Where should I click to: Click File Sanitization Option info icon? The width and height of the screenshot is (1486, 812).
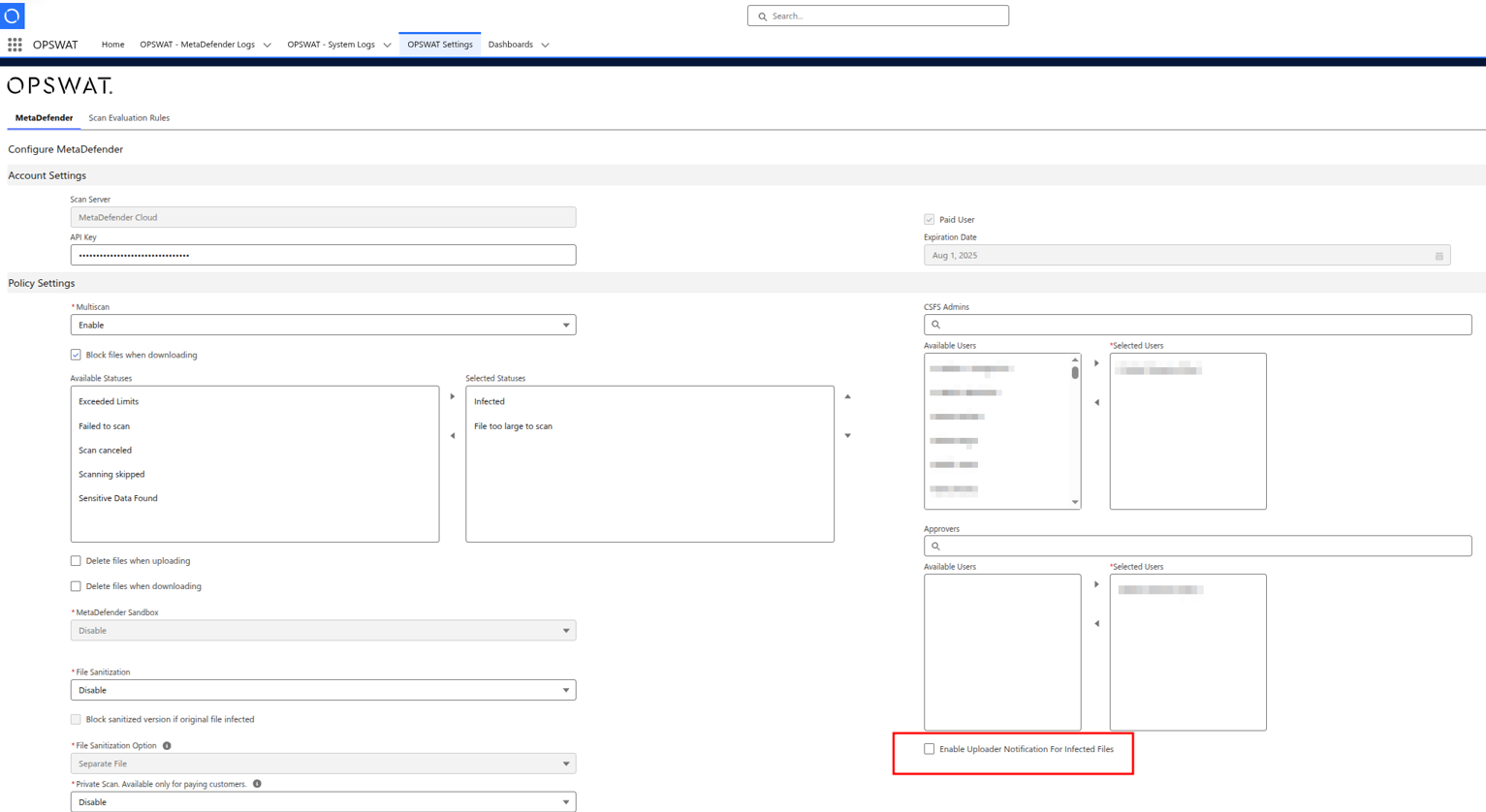(x=167, y=746)
